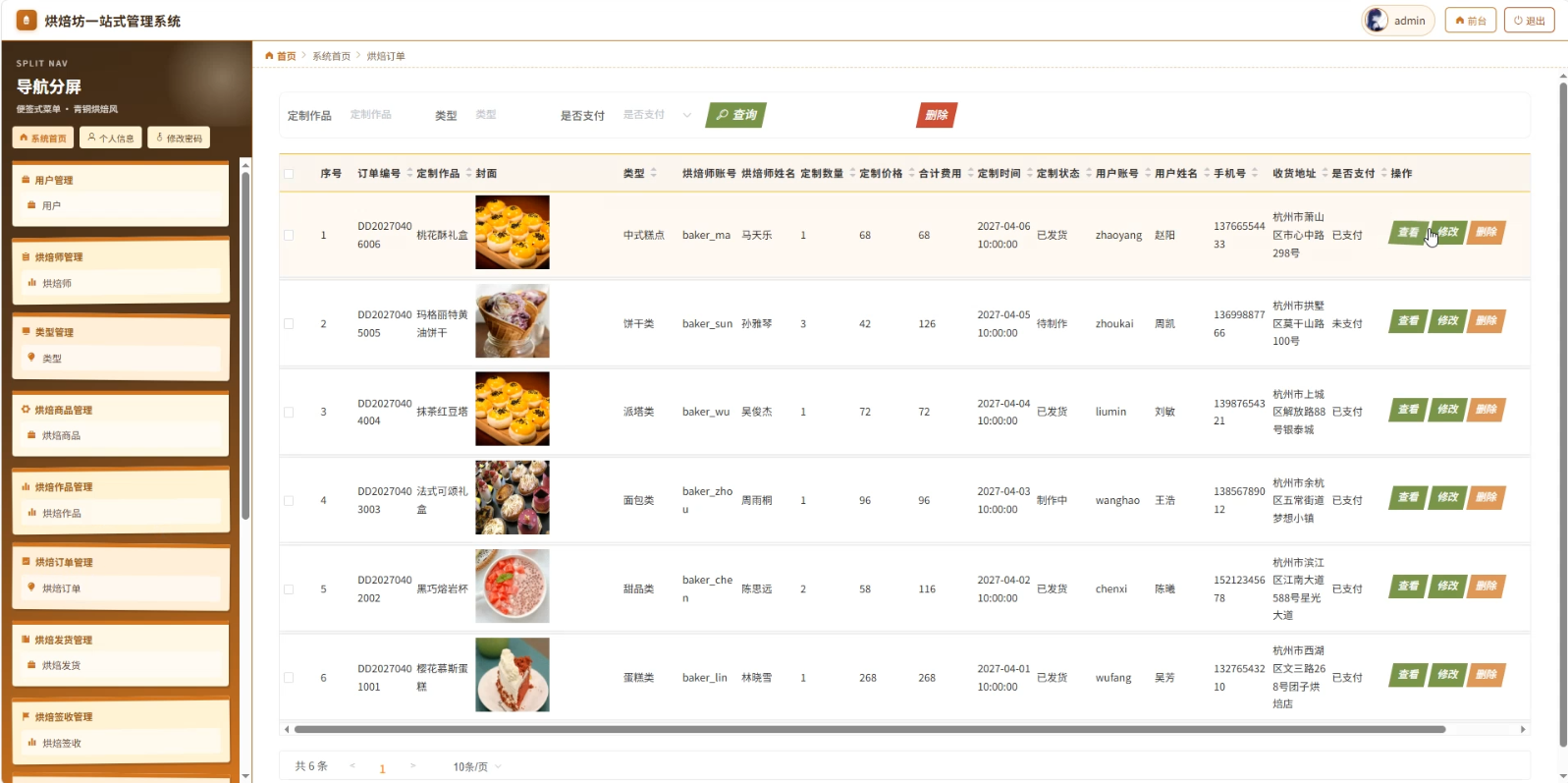Viewport: 1568px width, 783px height.
Task: Click the 烘焙商品 menu item icon
Action: (31, 435)
